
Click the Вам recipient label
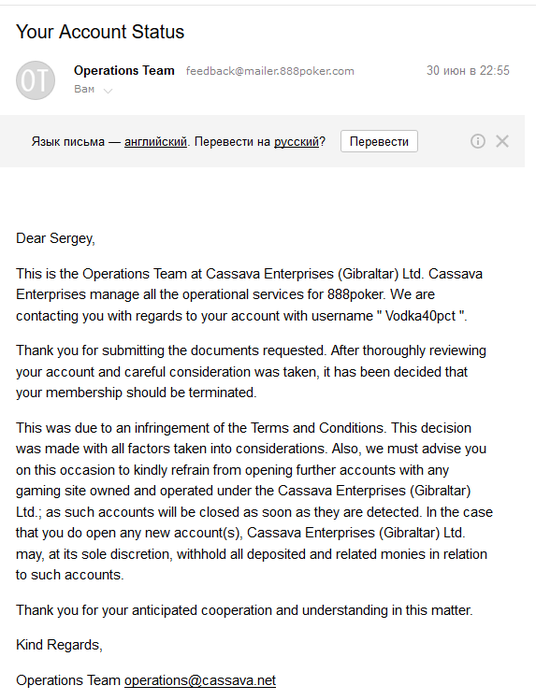pyautogui.click(x=84, y=89)
